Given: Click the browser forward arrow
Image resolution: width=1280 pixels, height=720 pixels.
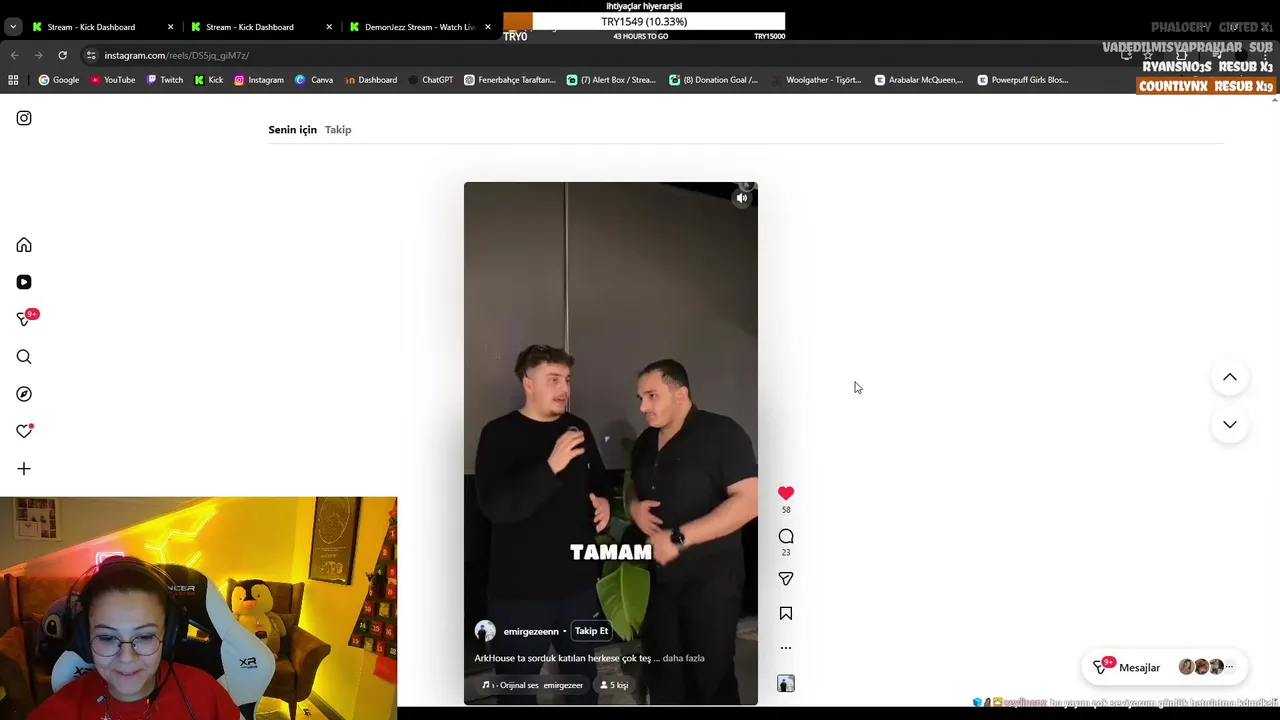Looking at the screenshot, I should 38,55.
